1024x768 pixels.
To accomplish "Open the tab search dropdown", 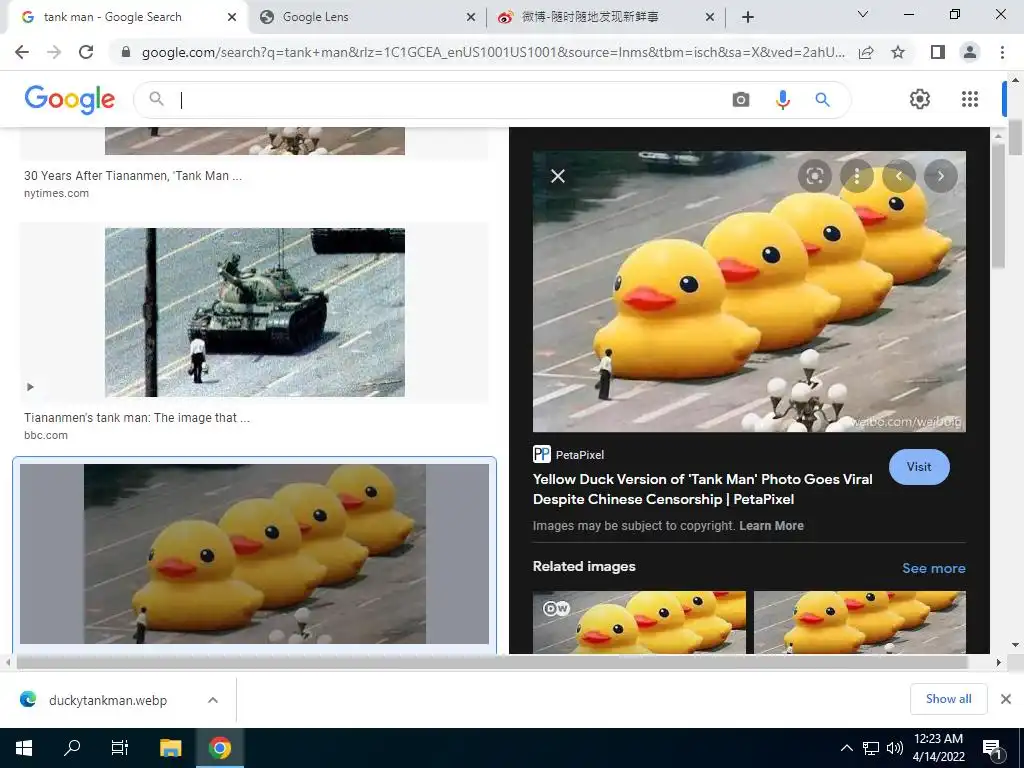I will coord(863,14).
